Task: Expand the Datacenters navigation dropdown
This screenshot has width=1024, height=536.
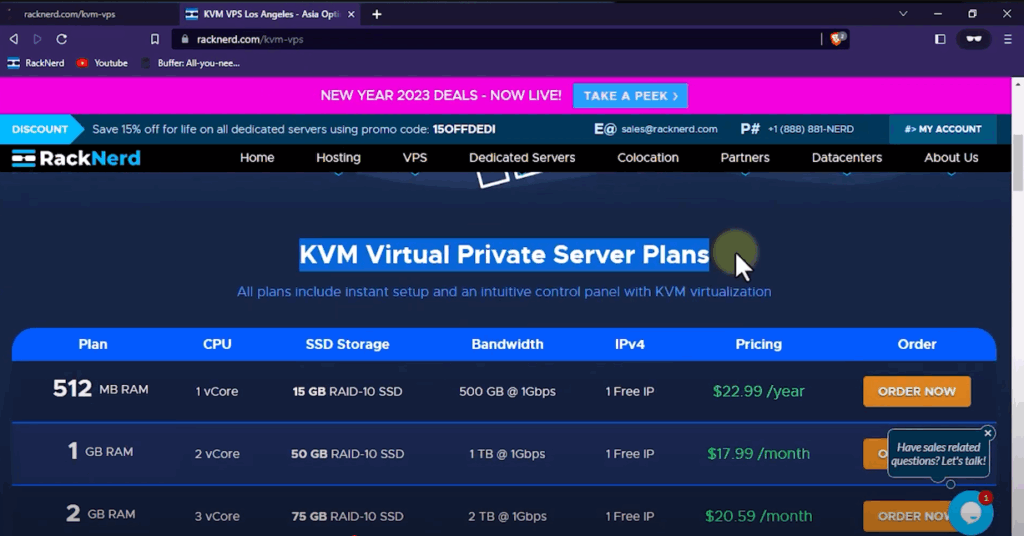Action: coord(847,158)
